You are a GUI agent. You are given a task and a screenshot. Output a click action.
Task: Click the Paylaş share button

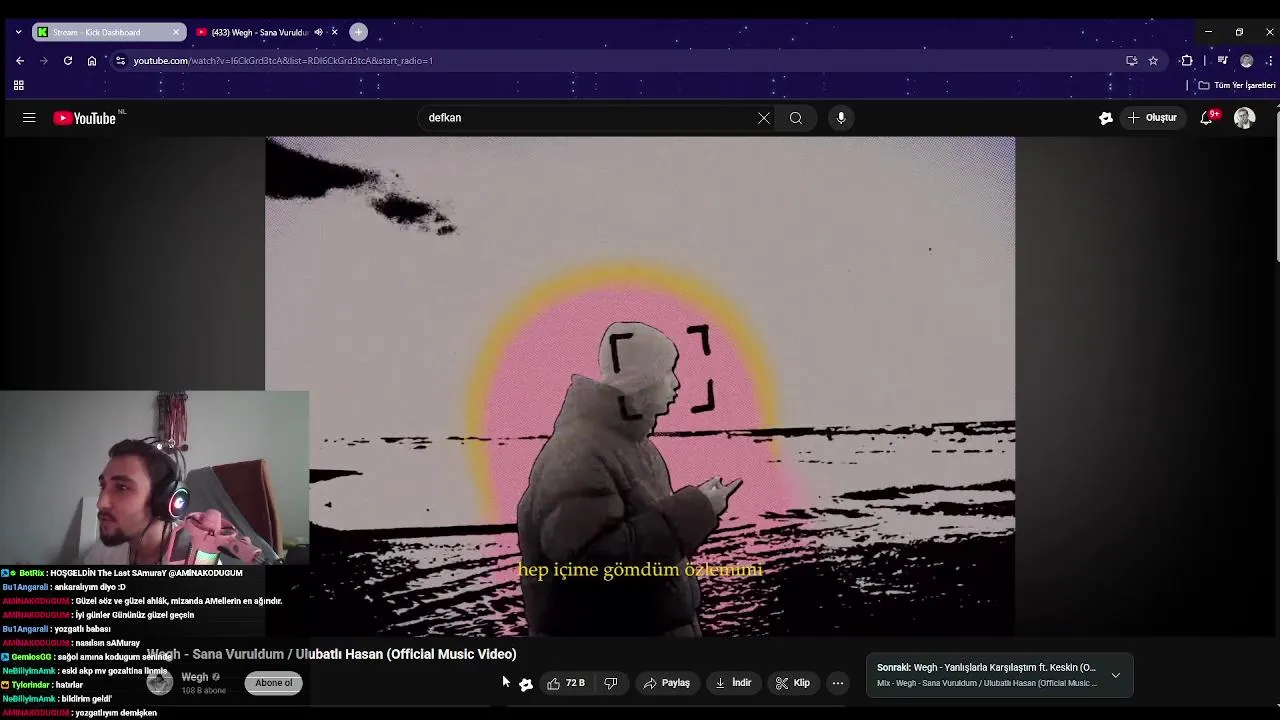pyautogui.click(x=667, y=683)
